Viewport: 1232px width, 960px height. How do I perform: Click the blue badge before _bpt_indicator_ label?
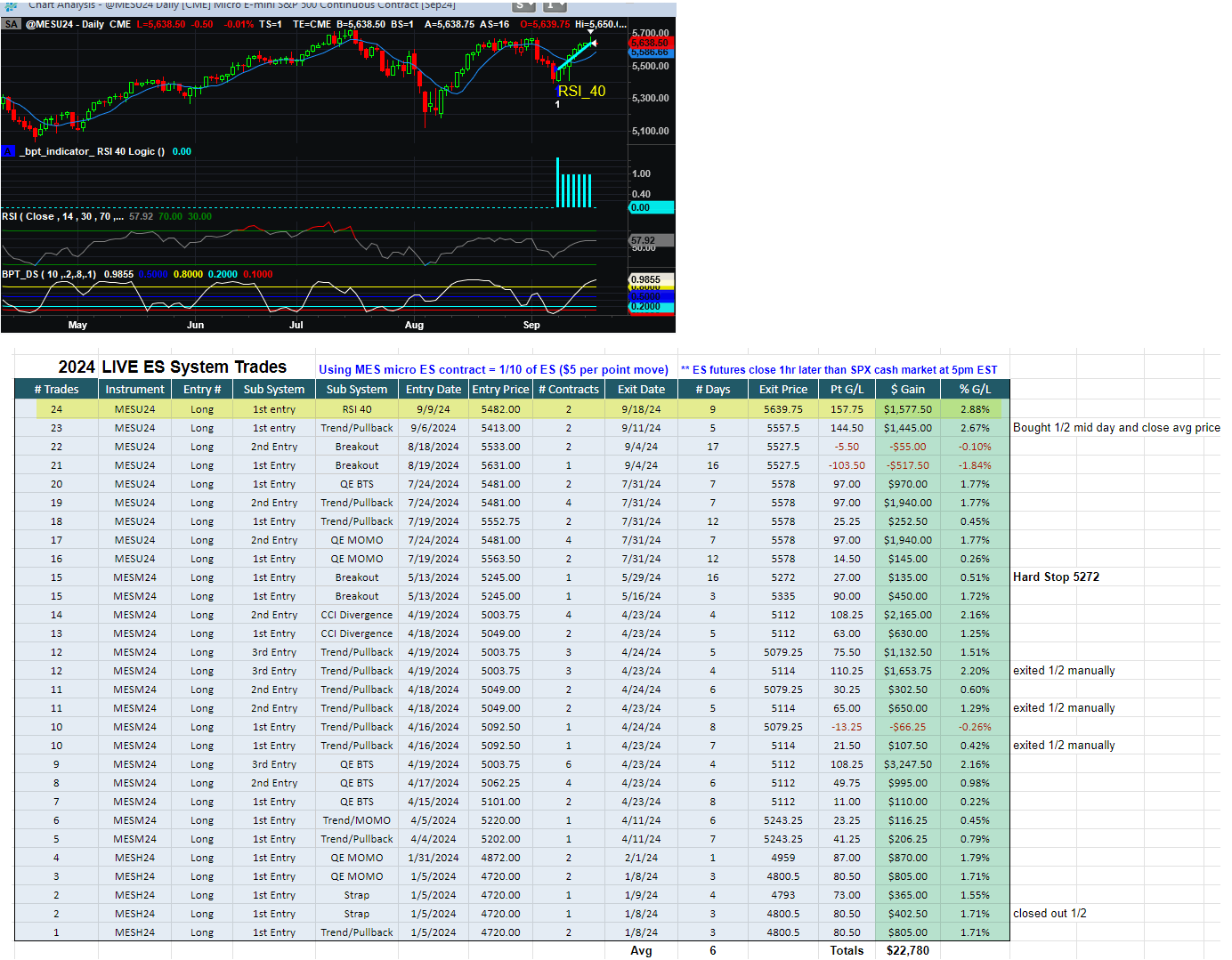(x=9, y=151)
